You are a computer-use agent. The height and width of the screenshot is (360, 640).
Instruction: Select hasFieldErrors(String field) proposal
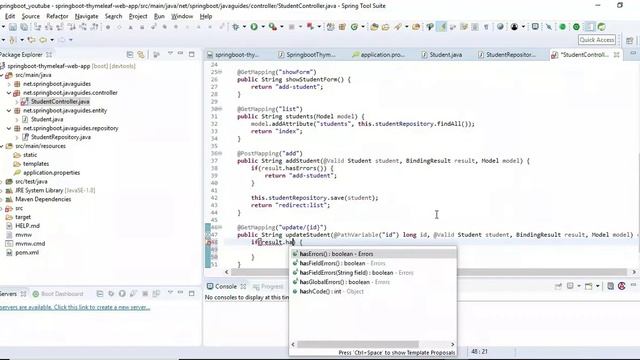373,273
